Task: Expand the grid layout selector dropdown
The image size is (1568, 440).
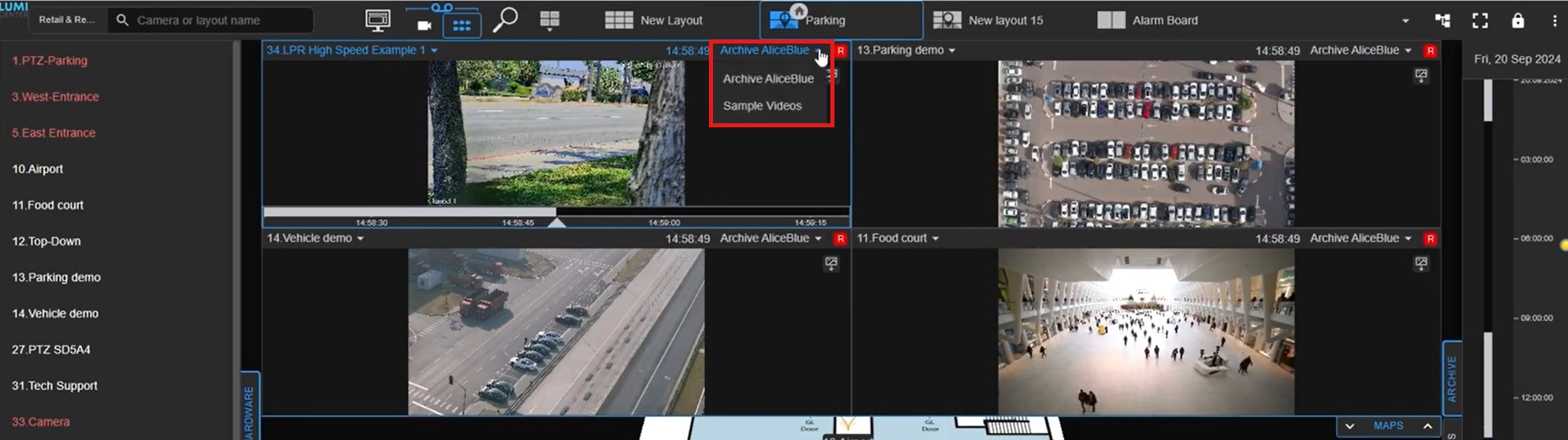Action: coord(549,21)
